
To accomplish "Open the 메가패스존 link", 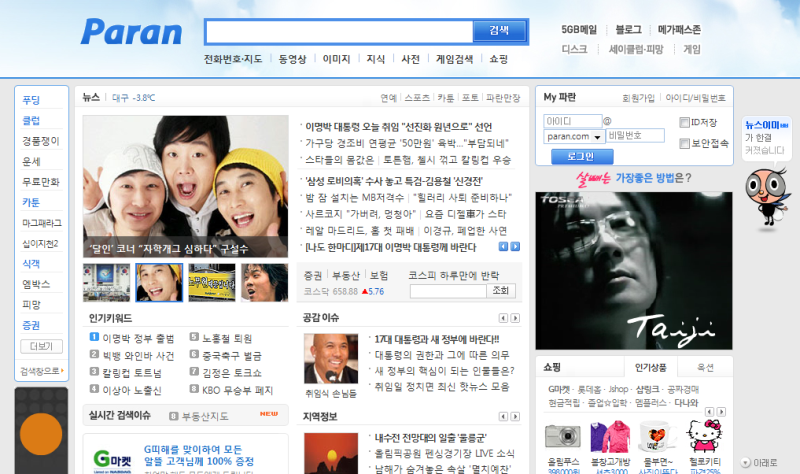I will (679, 30).
